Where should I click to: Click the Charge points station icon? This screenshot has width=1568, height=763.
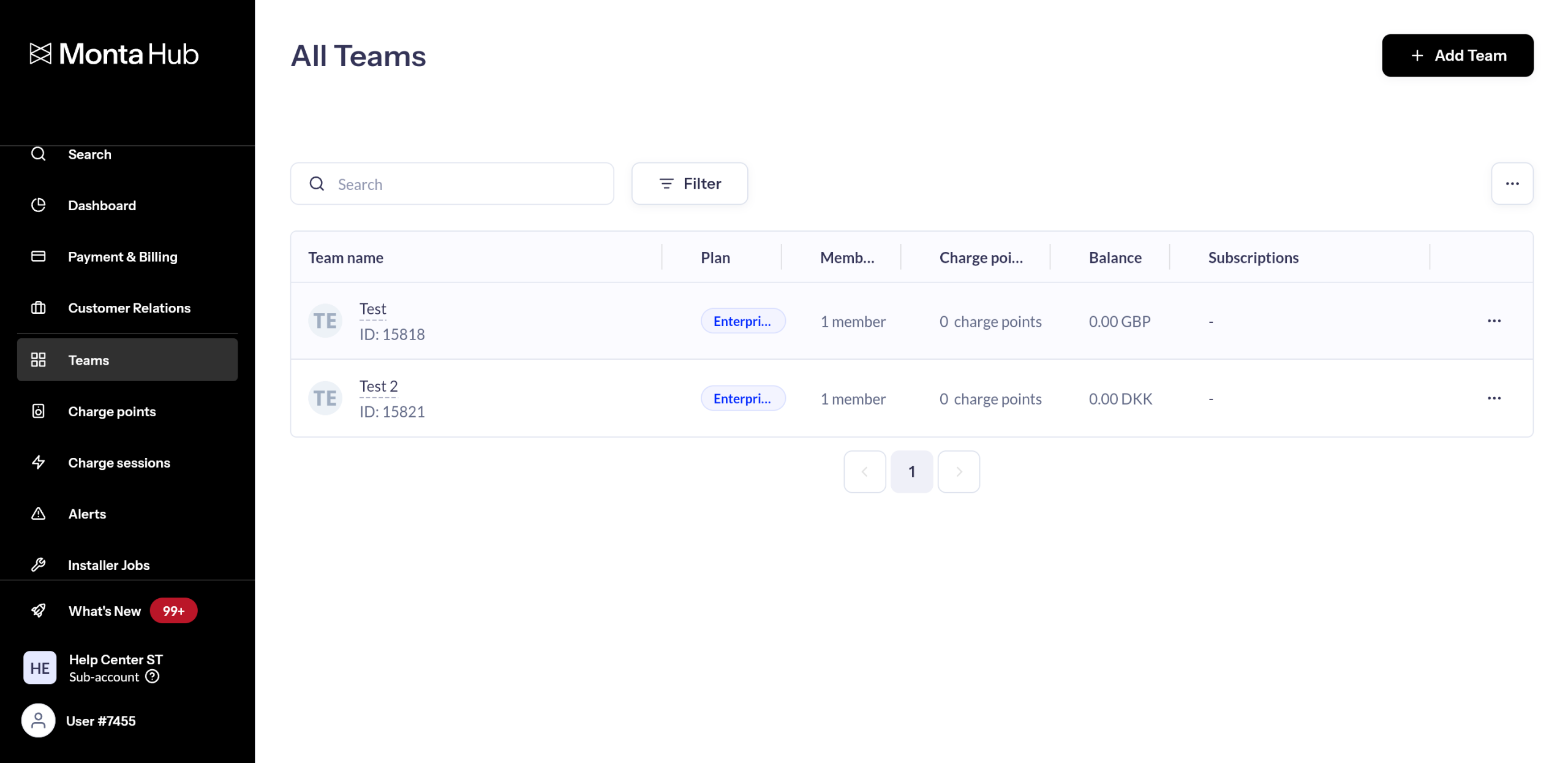39,411
